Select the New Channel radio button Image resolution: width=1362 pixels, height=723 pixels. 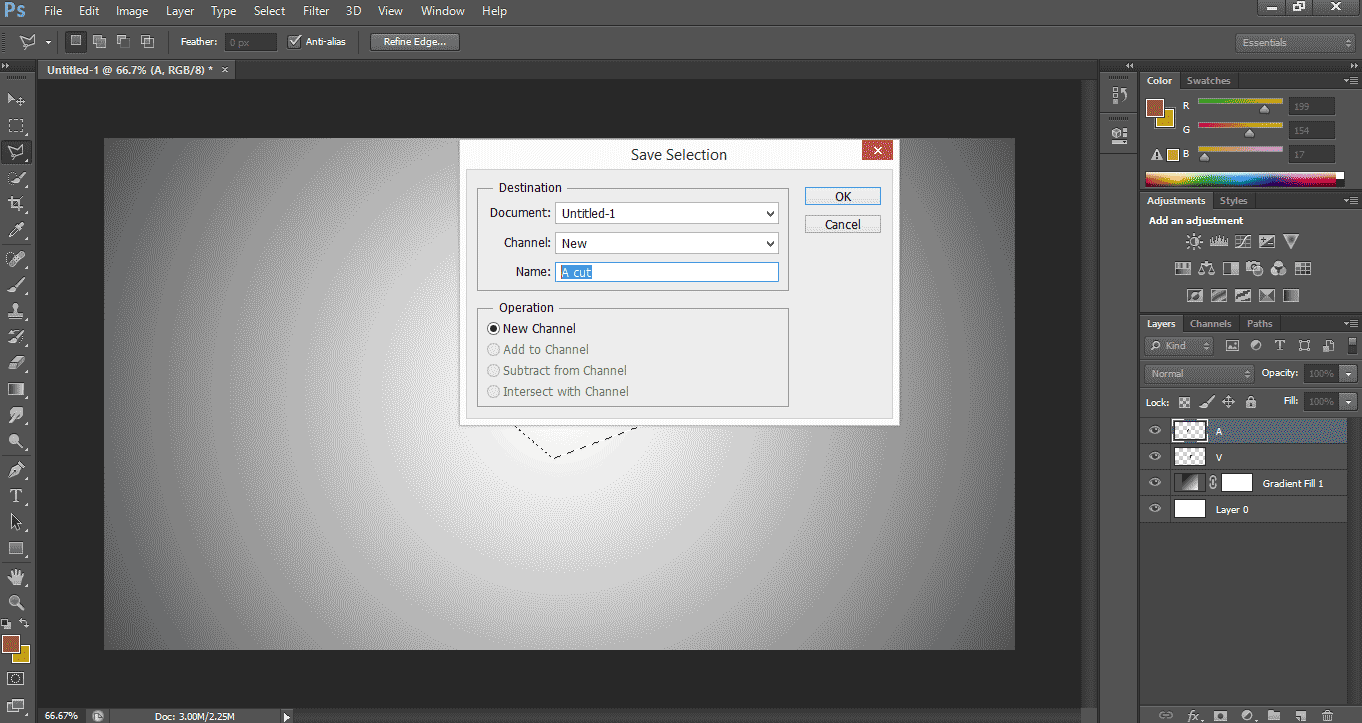pos(493,329)
